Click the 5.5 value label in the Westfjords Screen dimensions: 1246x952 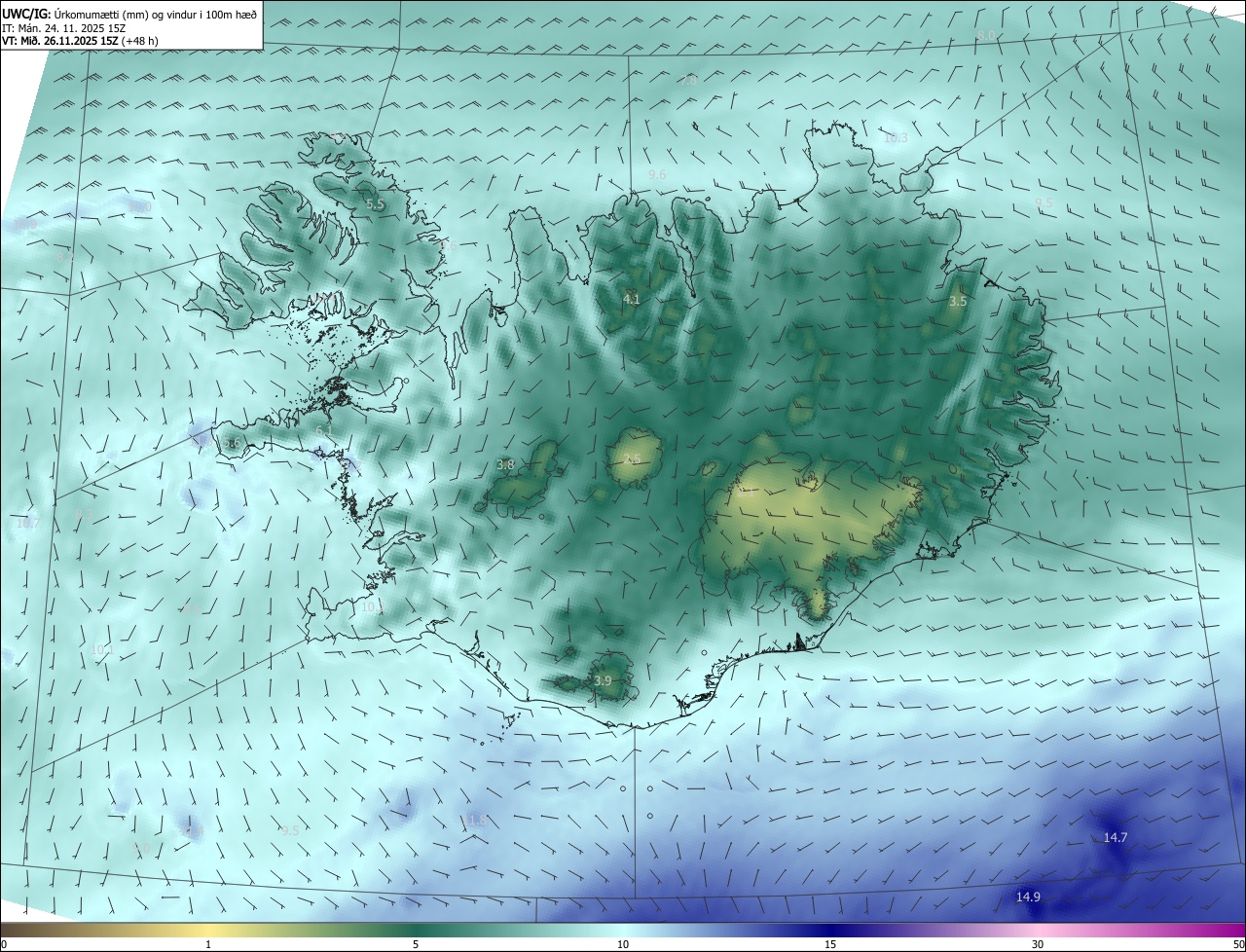(376, 204)
